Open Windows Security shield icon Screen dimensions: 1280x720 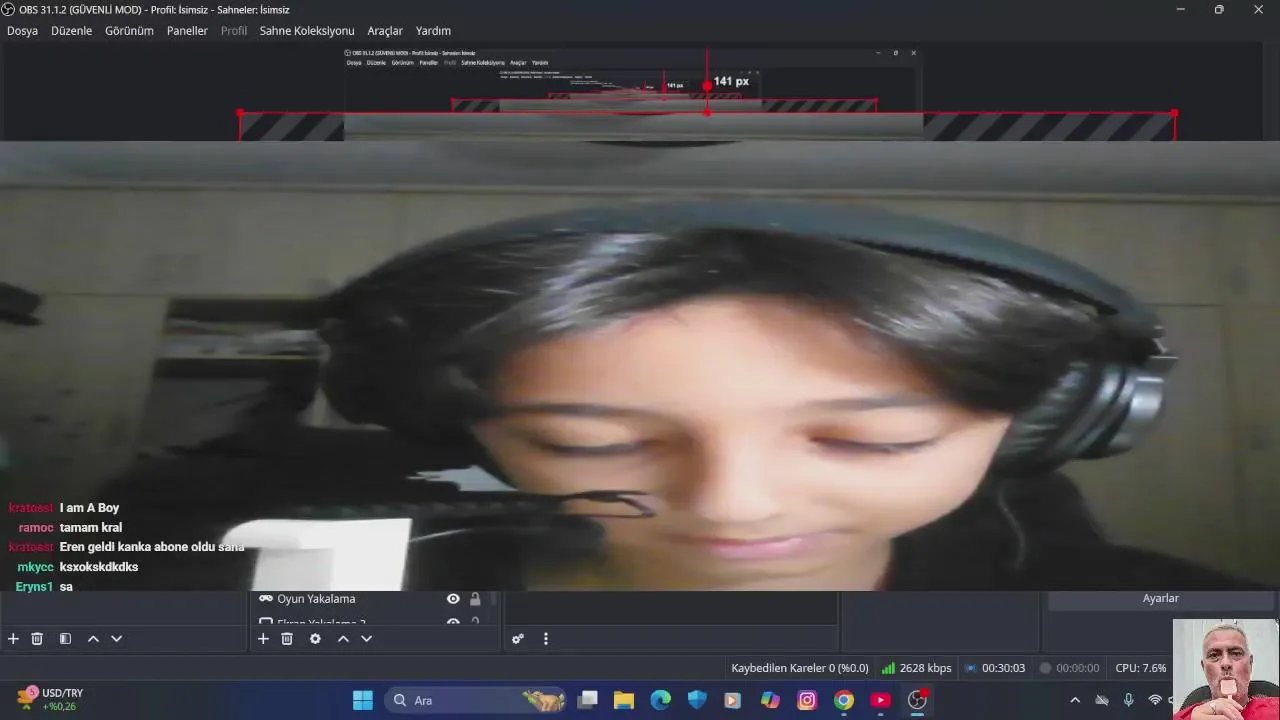[x=697, y=700]
